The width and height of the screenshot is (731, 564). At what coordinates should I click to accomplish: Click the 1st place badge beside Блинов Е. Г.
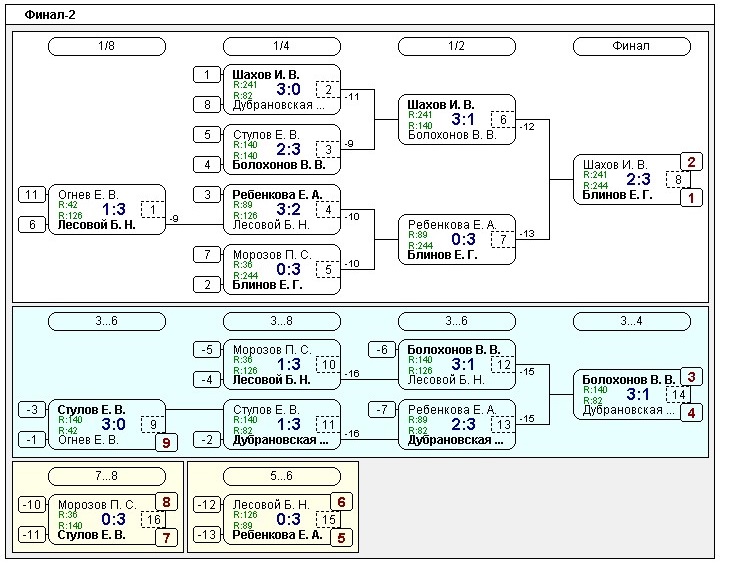tap(691, 198)
